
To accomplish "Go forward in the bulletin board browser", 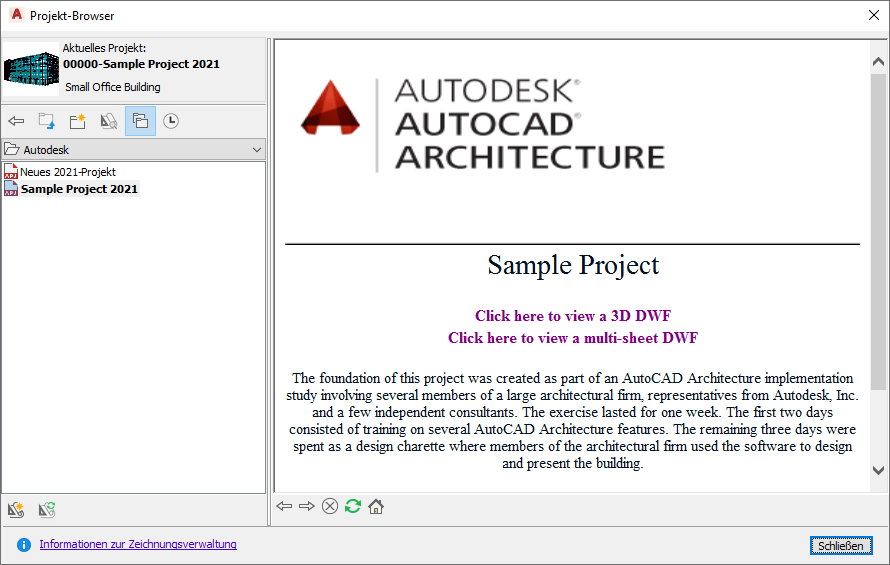I will [307, 506].
